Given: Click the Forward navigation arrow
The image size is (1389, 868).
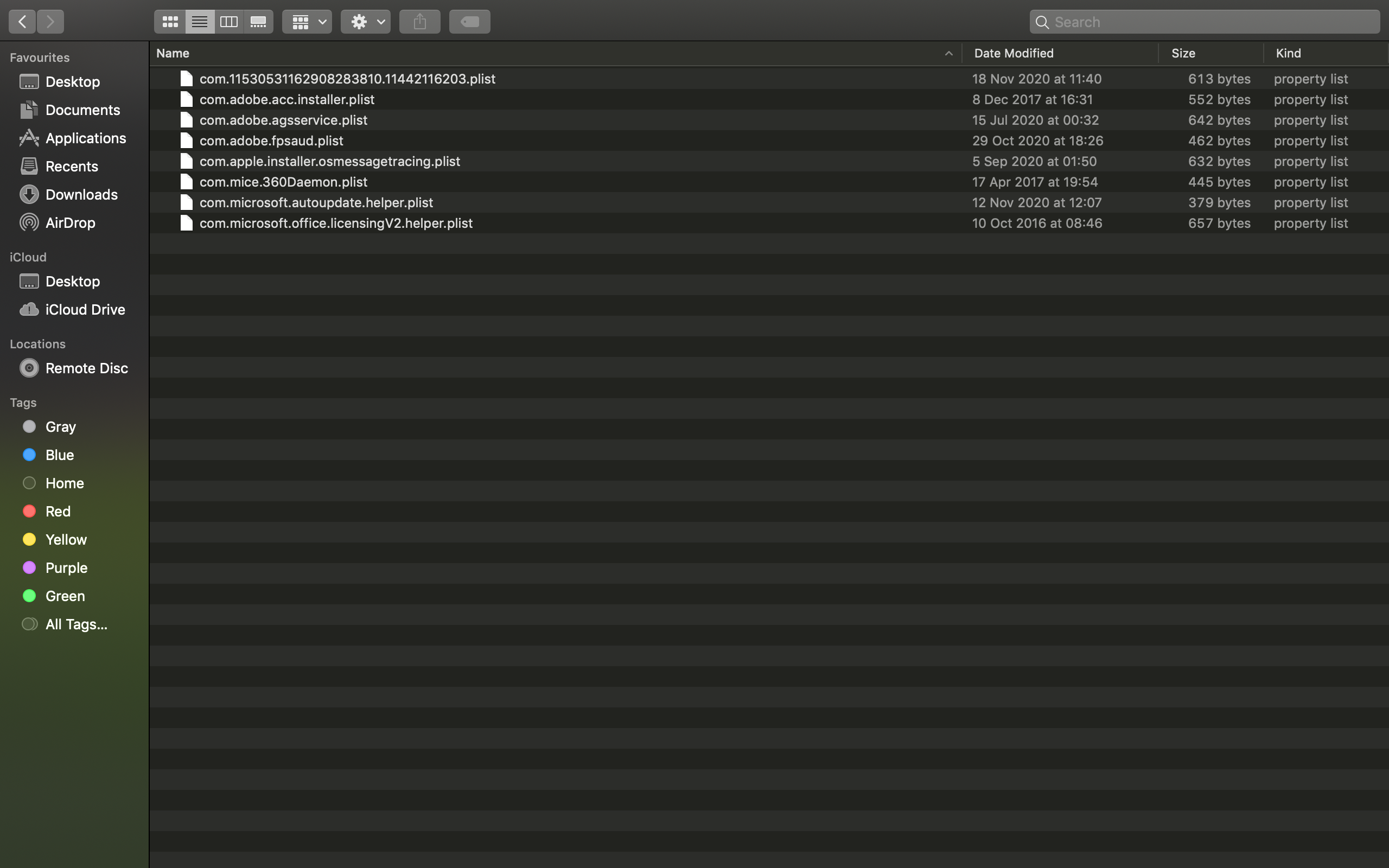Looking at the screenshot, I should (50, 22).
